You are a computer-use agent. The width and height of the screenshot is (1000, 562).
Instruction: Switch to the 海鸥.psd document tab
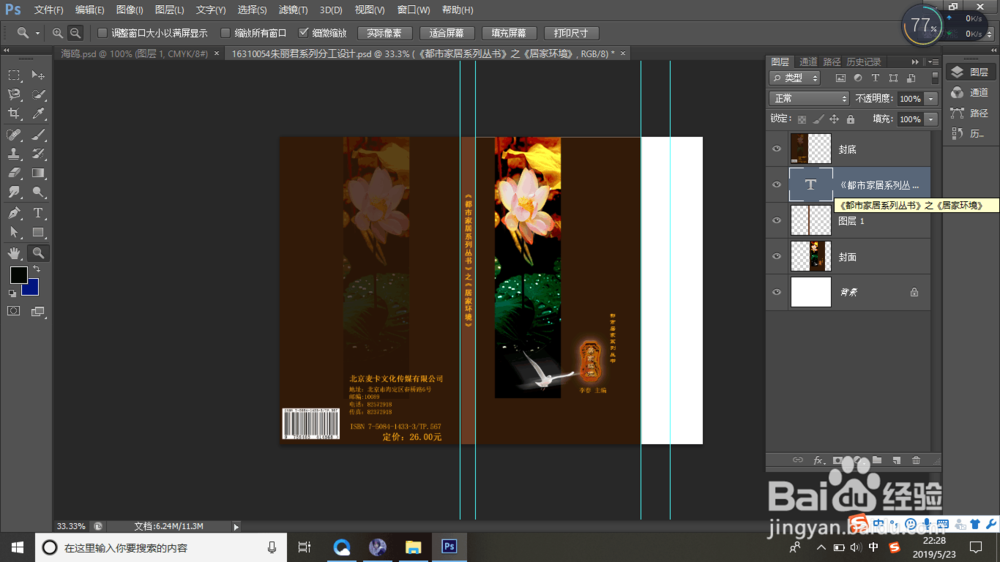tap(134, 54)
